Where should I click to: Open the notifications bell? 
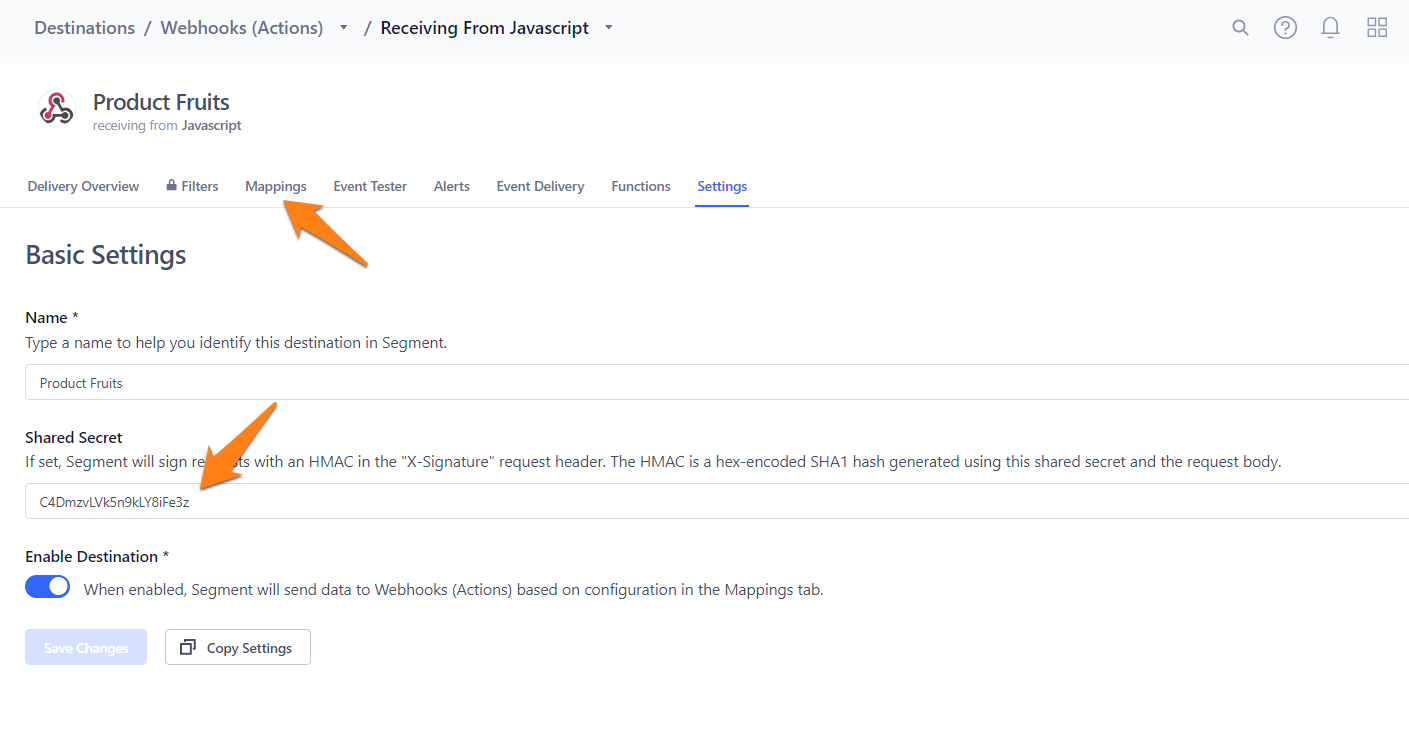pyautogui.click(x=1330, y=27)
